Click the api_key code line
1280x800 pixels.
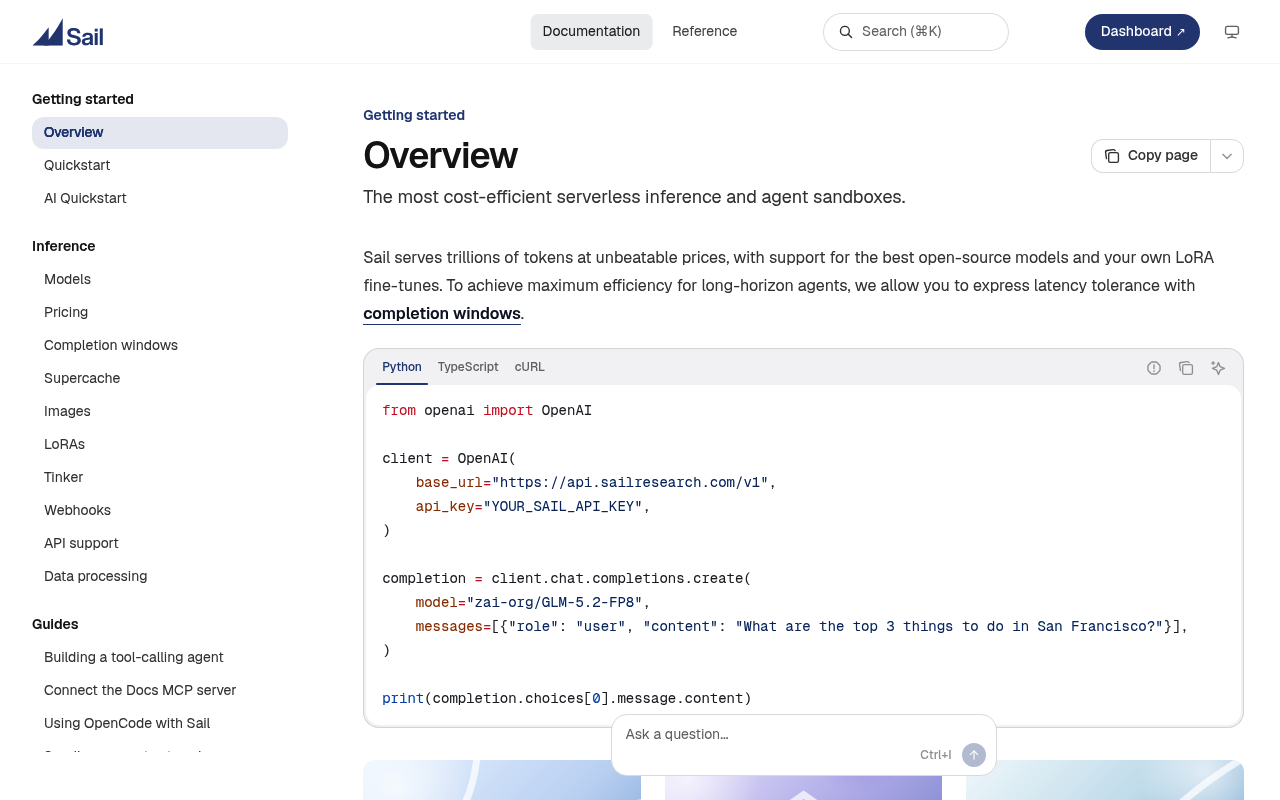pyautogui.click(x=533, y=507)
